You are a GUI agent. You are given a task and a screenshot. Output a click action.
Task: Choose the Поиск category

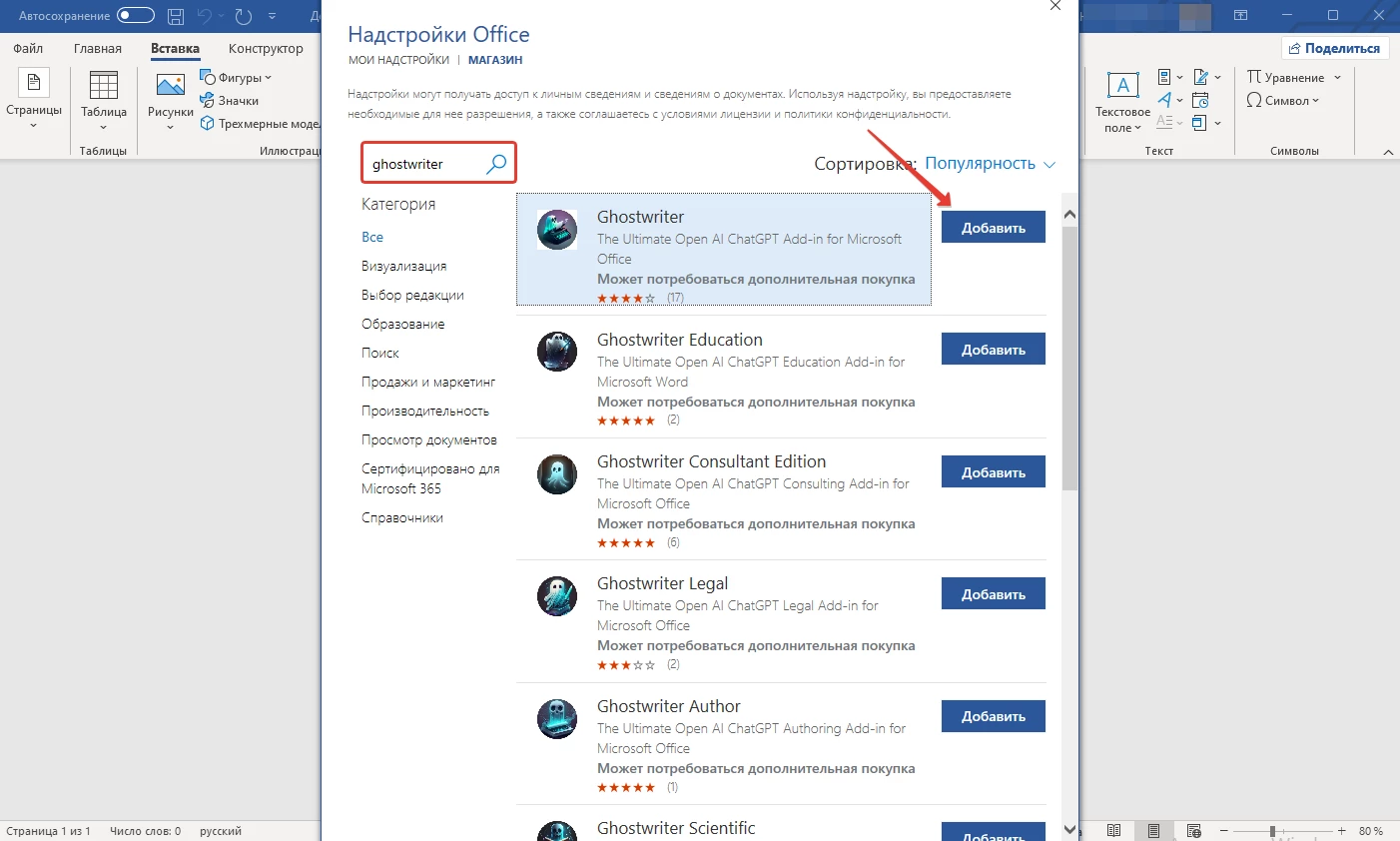tap(380, 353)
